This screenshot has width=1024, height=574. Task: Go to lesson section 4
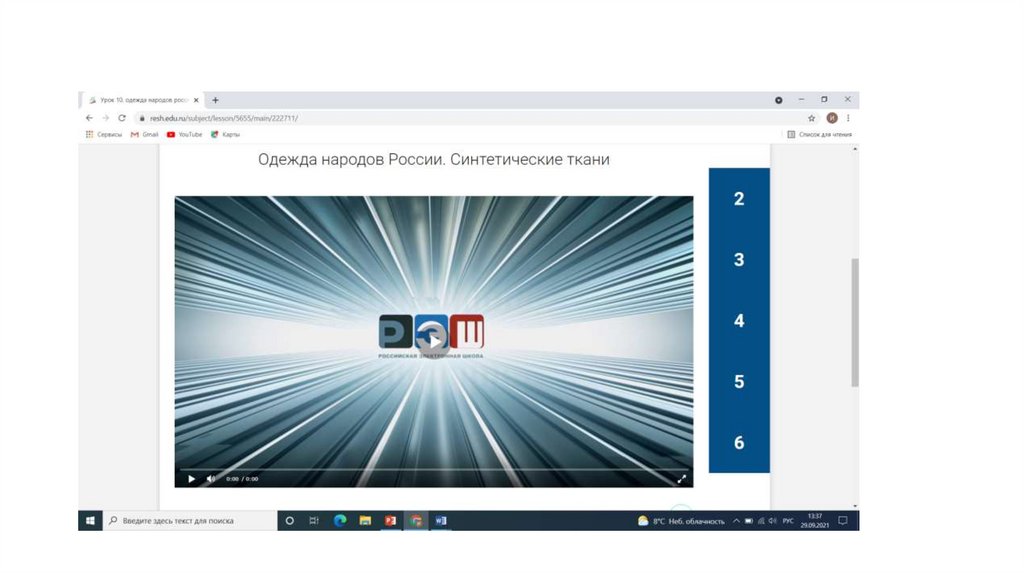pos(739,321)
